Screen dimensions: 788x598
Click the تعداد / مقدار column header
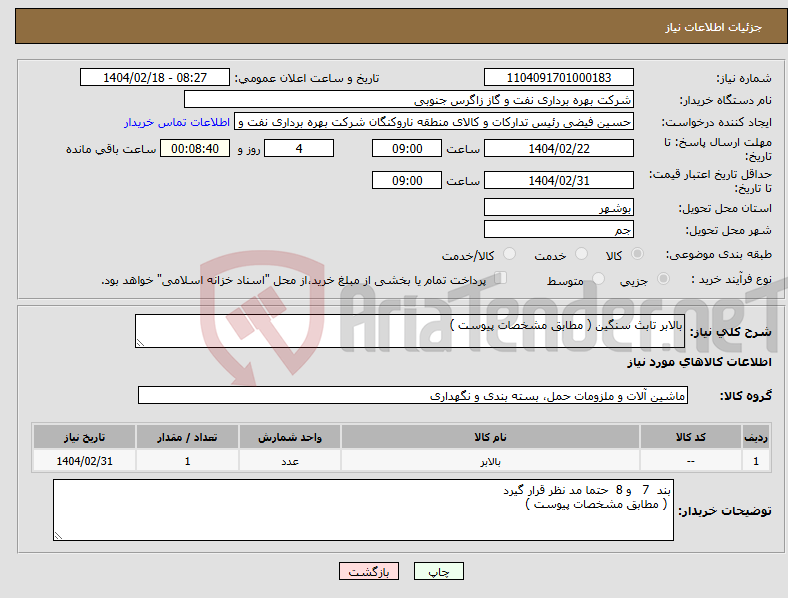[x=187, y=437]
